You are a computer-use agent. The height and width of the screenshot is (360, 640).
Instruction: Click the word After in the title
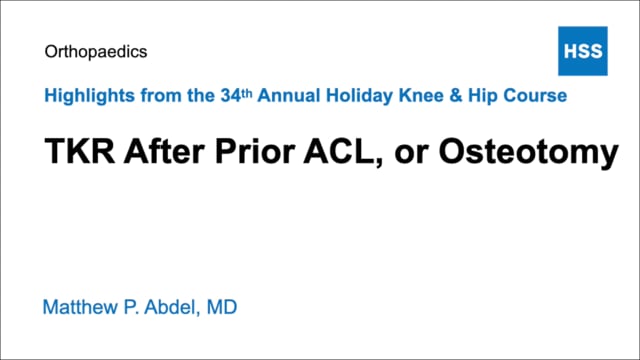(x=164, y=151)
